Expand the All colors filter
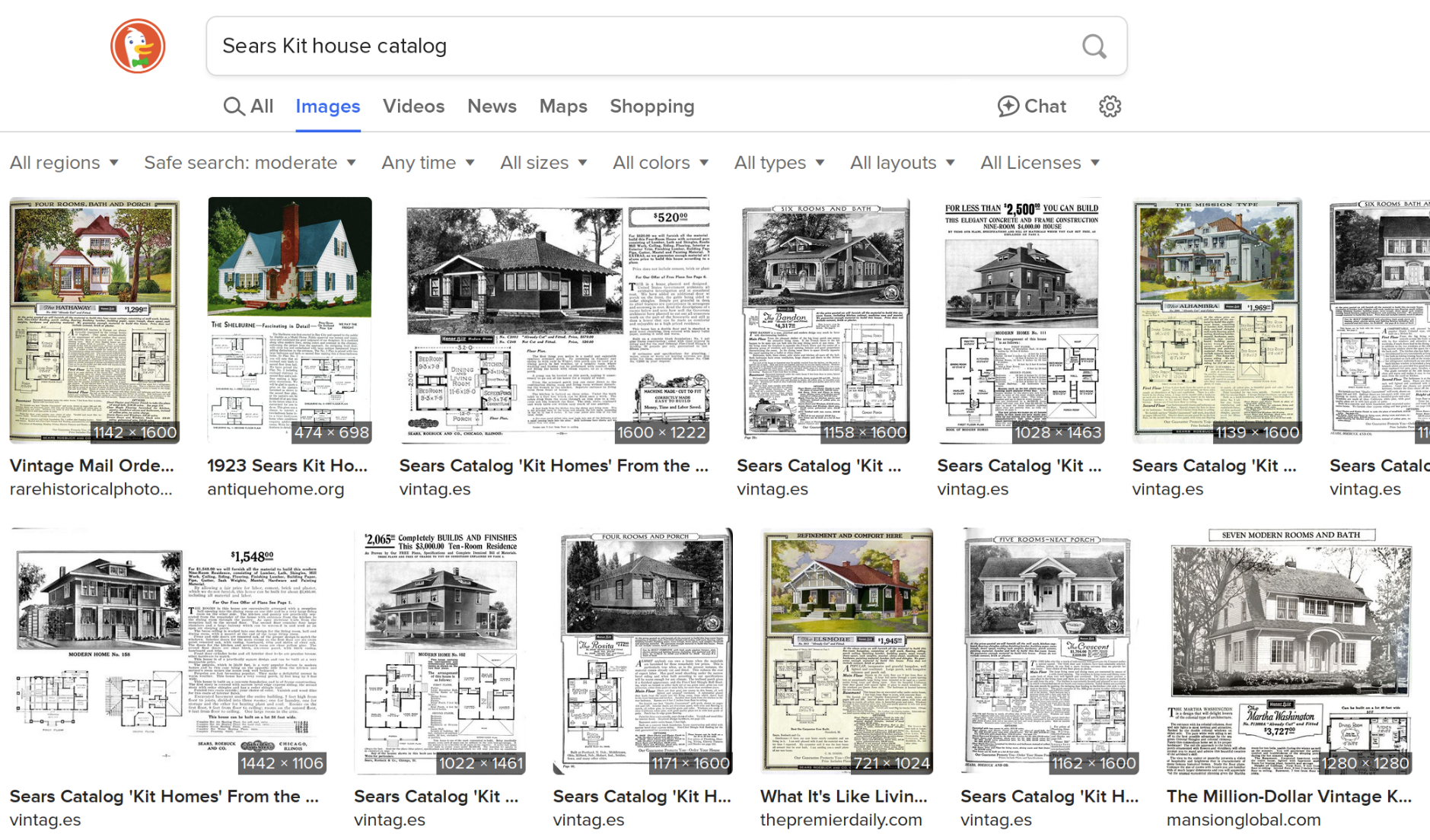Screen dimensions: 1430x840 [661, 163]
